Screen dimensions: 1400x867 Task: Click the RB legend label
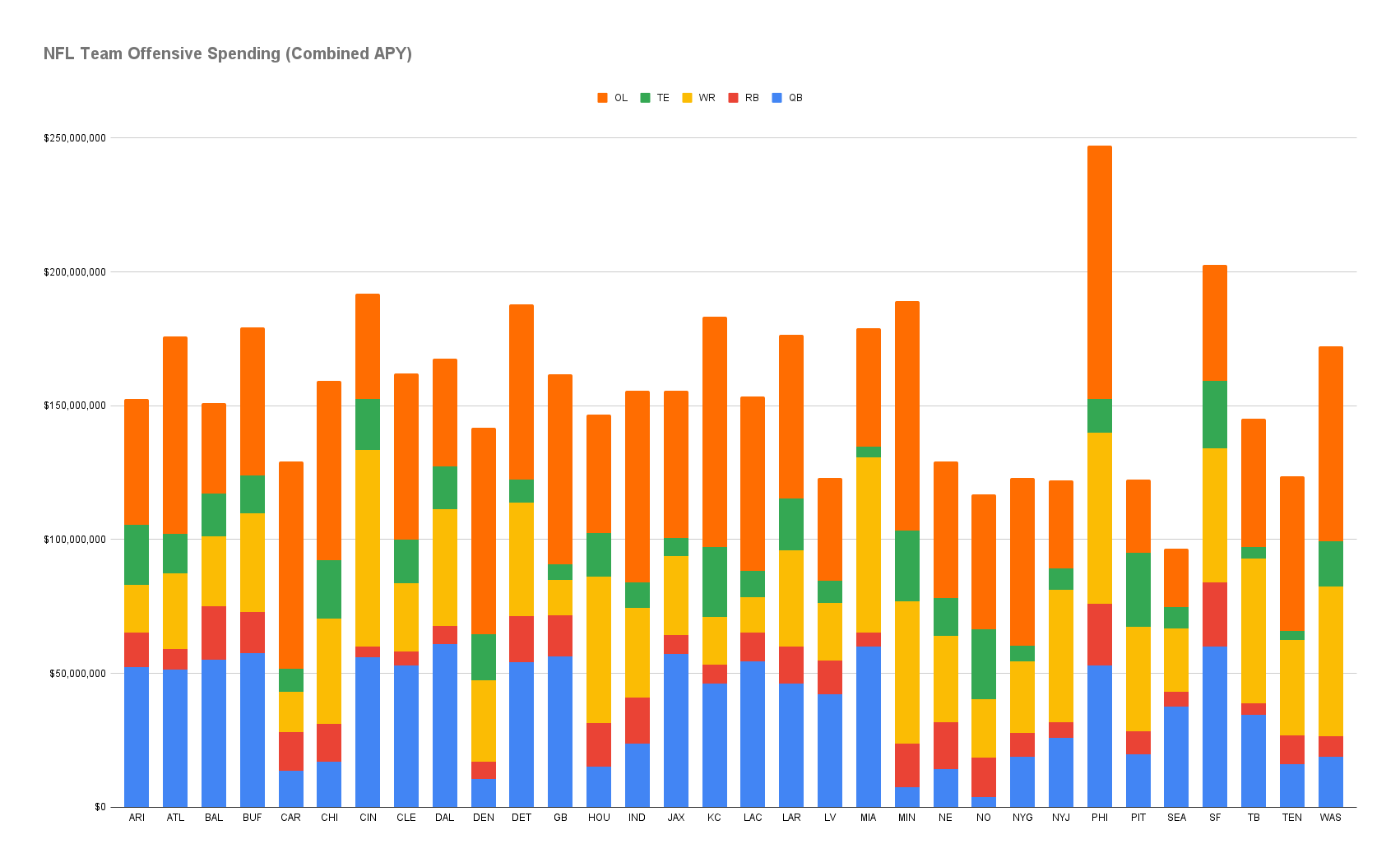click(752, 98)
